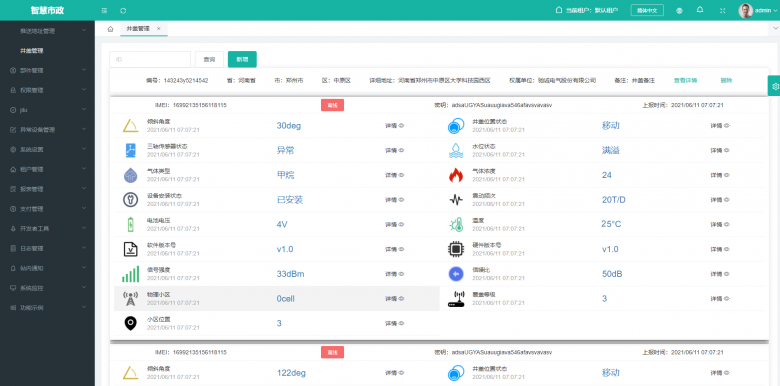Expand 系统设置 in the sidebar
This screenshot has height=386, width=780.
[47, 149]
